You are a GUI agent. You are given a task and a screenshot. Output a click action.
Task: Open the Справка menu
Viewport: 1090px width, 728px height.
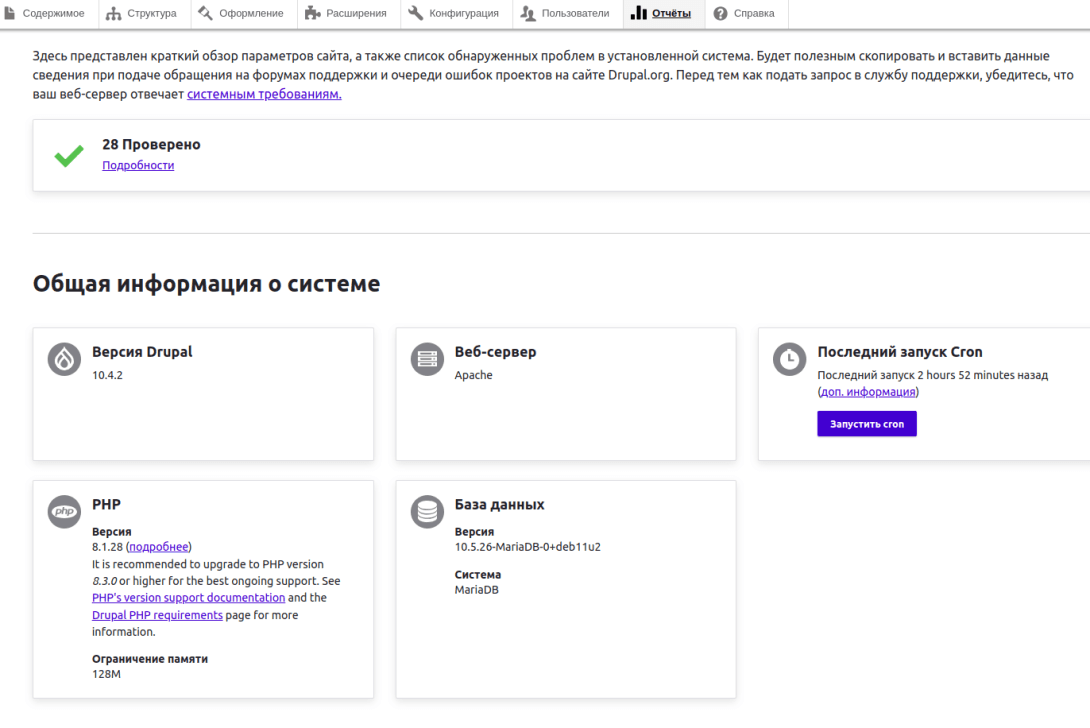click(x=747, y=13)
